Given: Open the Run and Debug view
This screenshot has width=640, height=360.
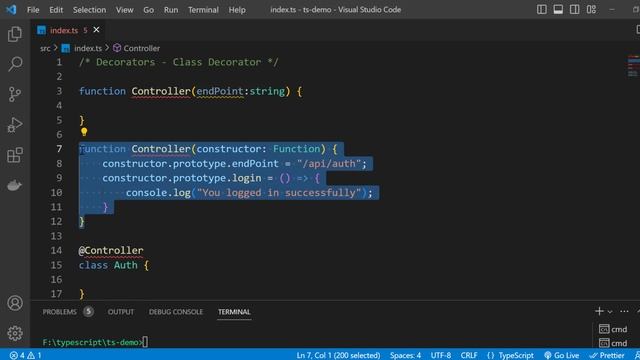Looking at the screenshot, I should click(15, 124).
